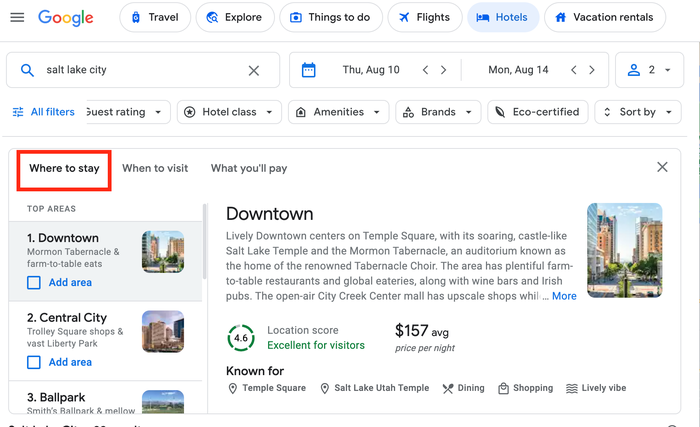The image size is (700, 427).
Task: Select the Where to stay tab
Action: tap(64, 168)
